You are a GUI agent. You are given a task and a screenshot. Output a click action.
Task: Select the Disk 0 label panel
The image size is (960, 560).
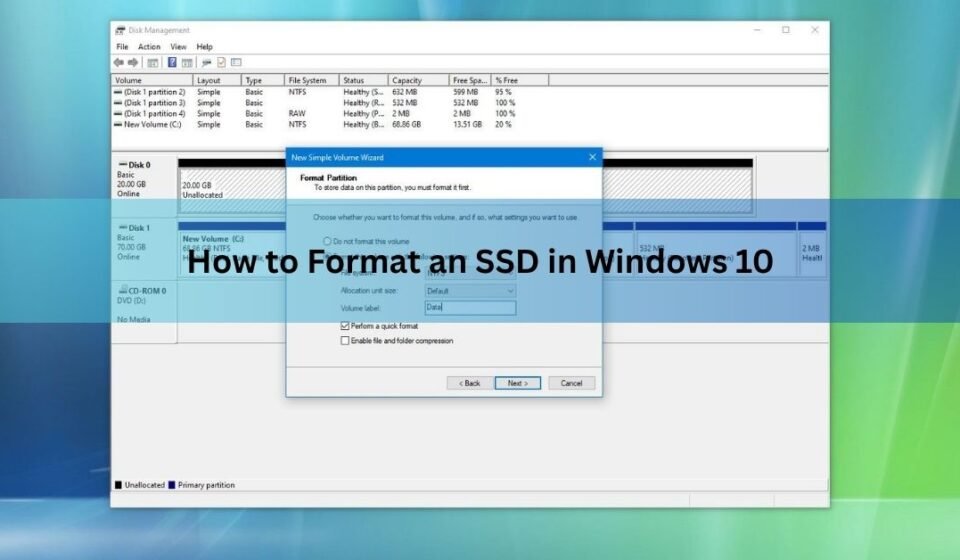click(144, 185)
